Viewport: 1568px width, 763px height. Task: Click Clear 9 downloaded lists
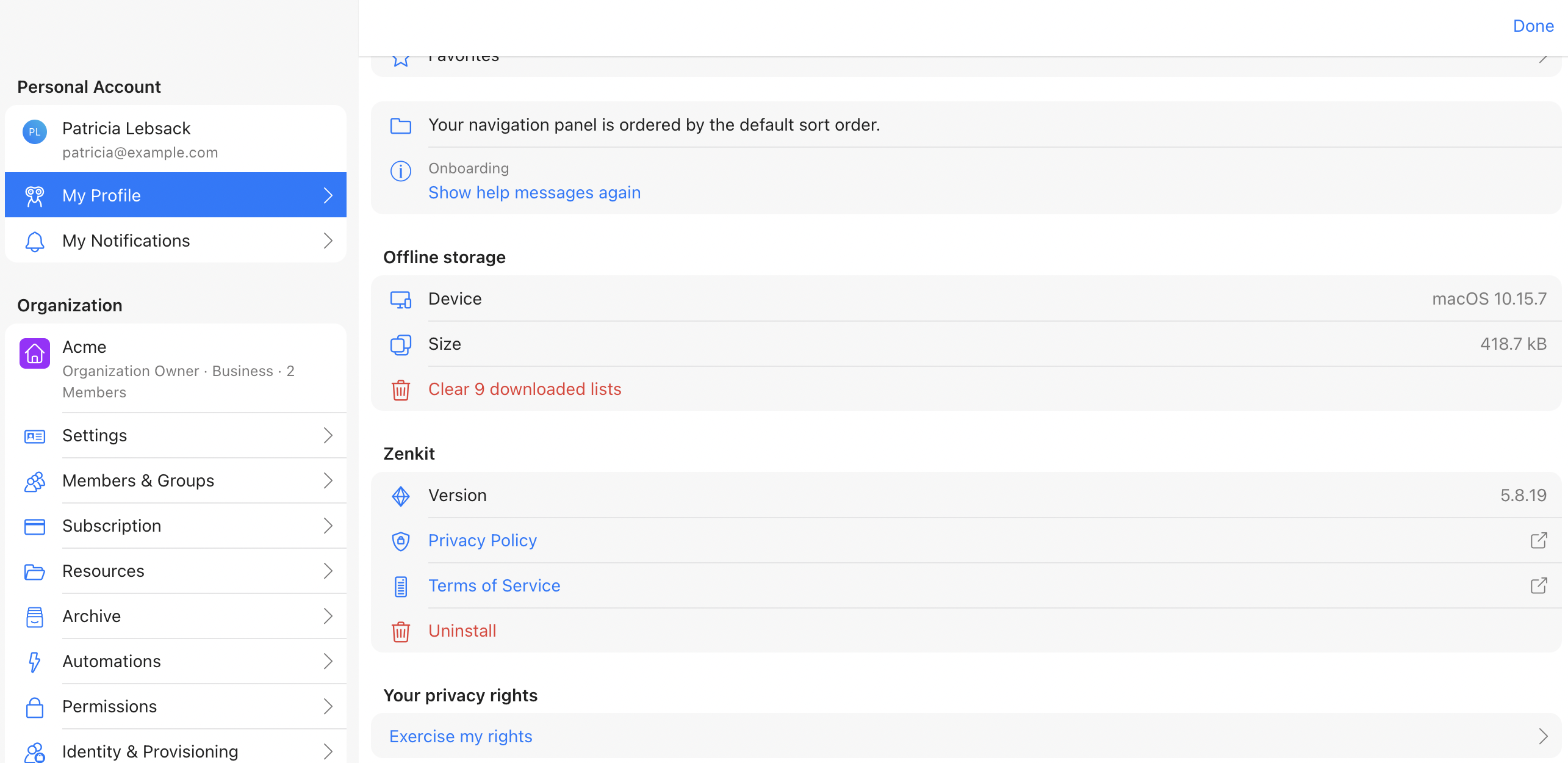click(x=525, y=389)
